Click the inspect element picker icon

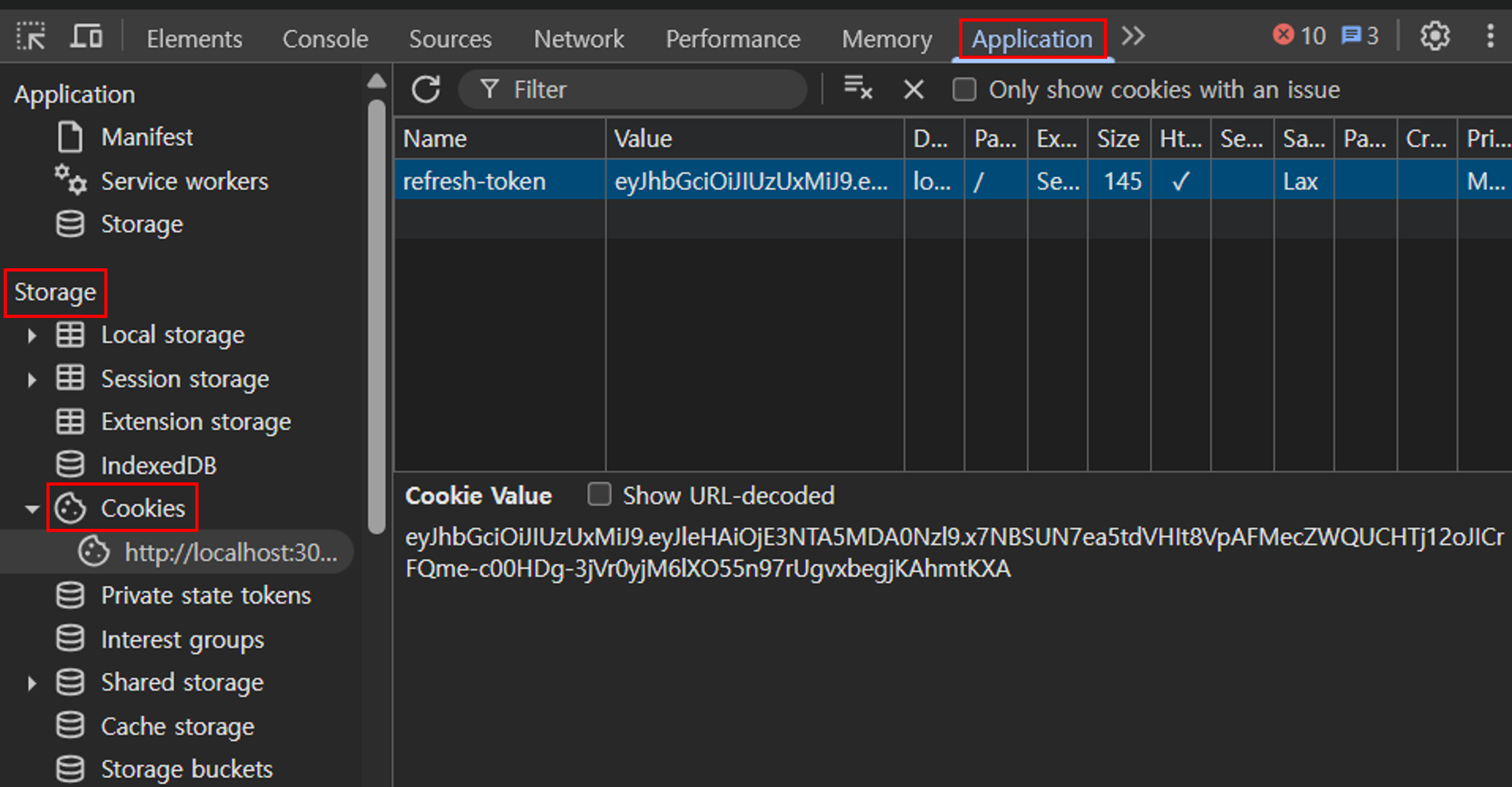(30, 37)
